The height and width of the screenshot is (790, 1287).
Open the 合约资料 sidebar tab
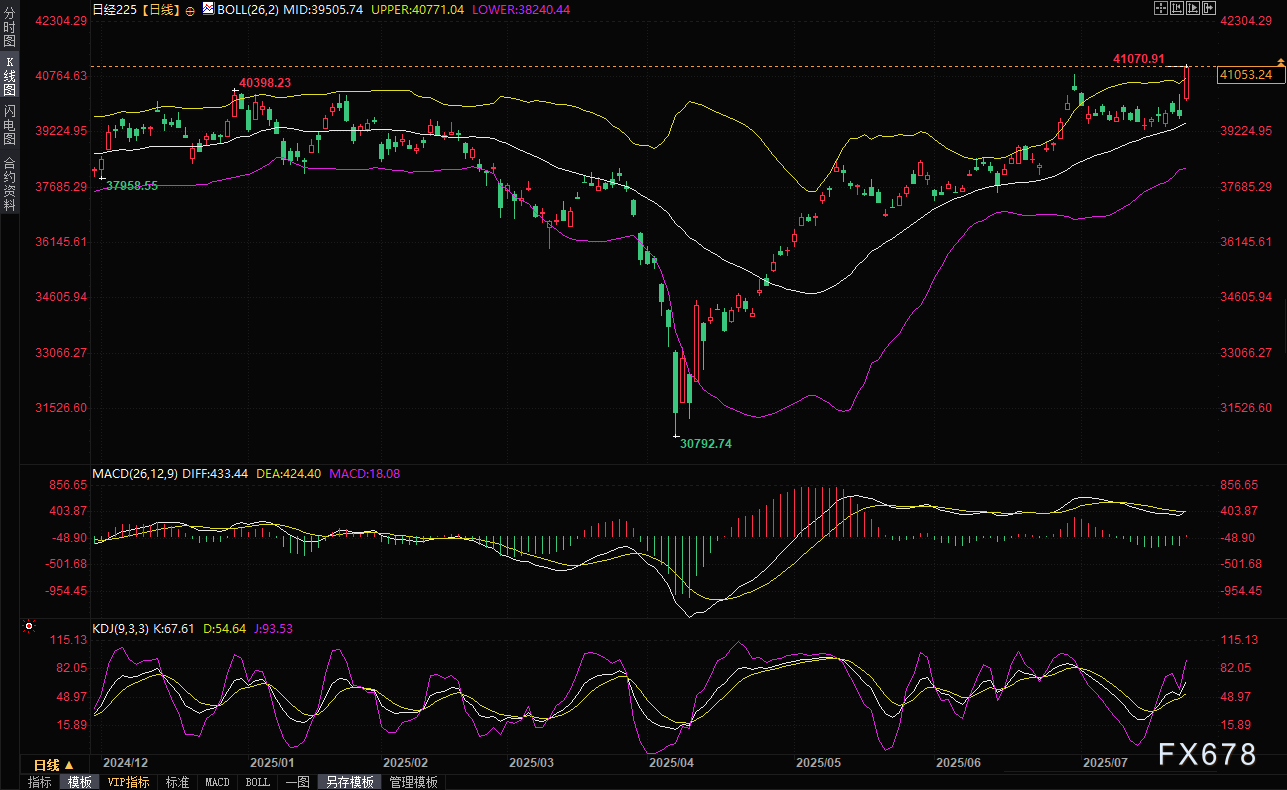(x=9, y=184)
